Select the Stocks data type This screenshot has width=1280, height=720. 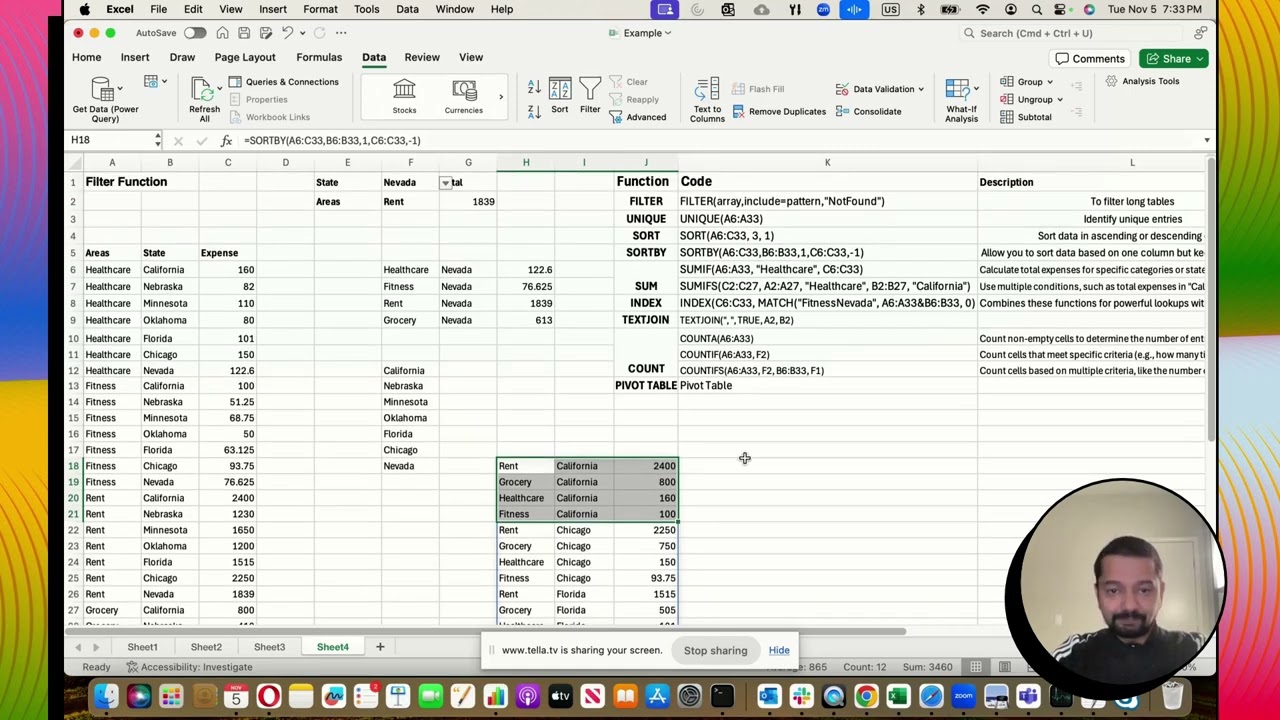404,98
